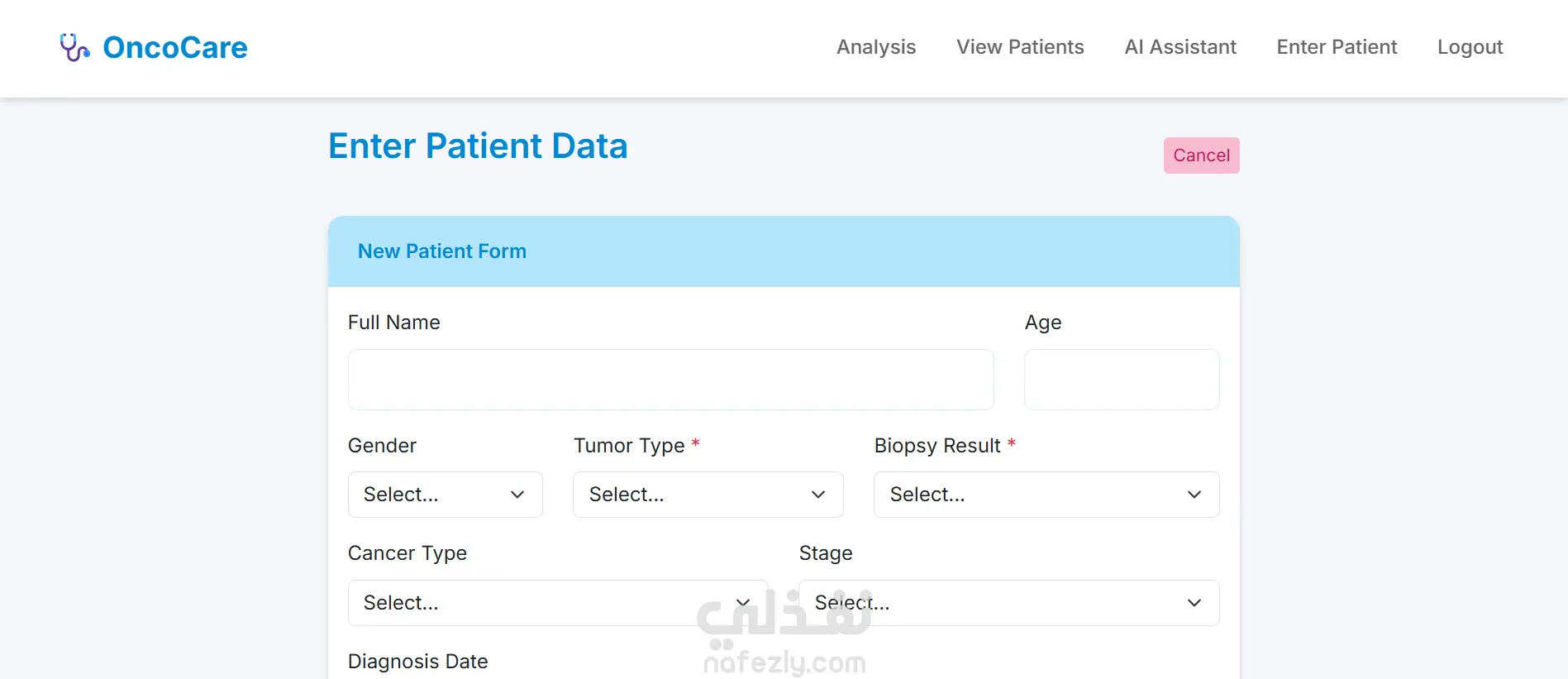This screenshot has height=679, width=1568.
Task: Click the New Patient Form header
Action: pyautogui.click(x=441, y=251)
